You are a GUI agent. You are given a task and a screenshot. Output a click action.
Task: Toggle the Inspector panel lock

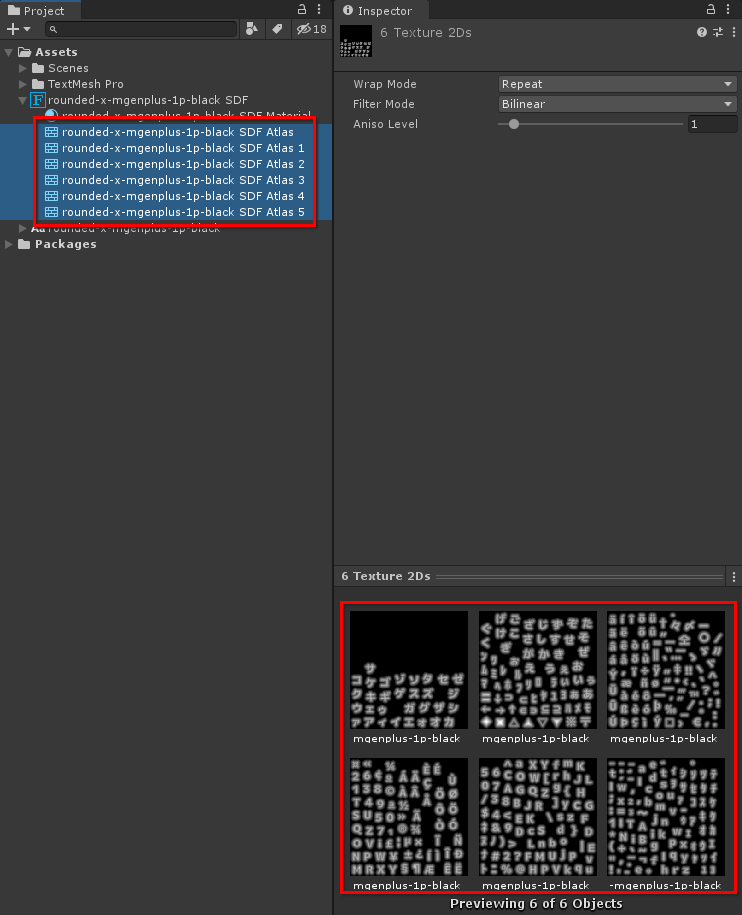point(710,9)
